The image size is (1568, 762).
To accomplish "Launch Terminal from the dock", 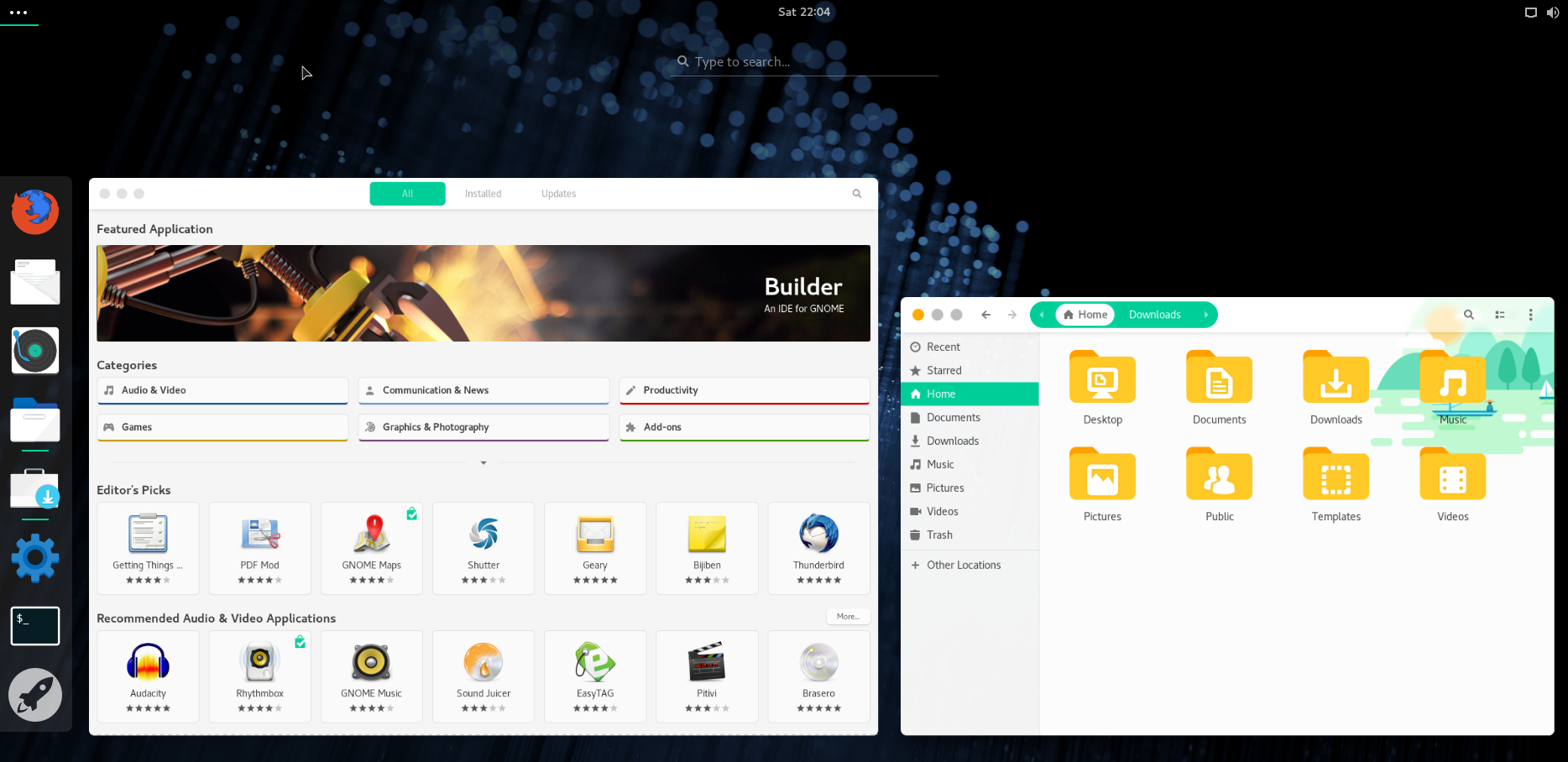I will coord(35,626).
